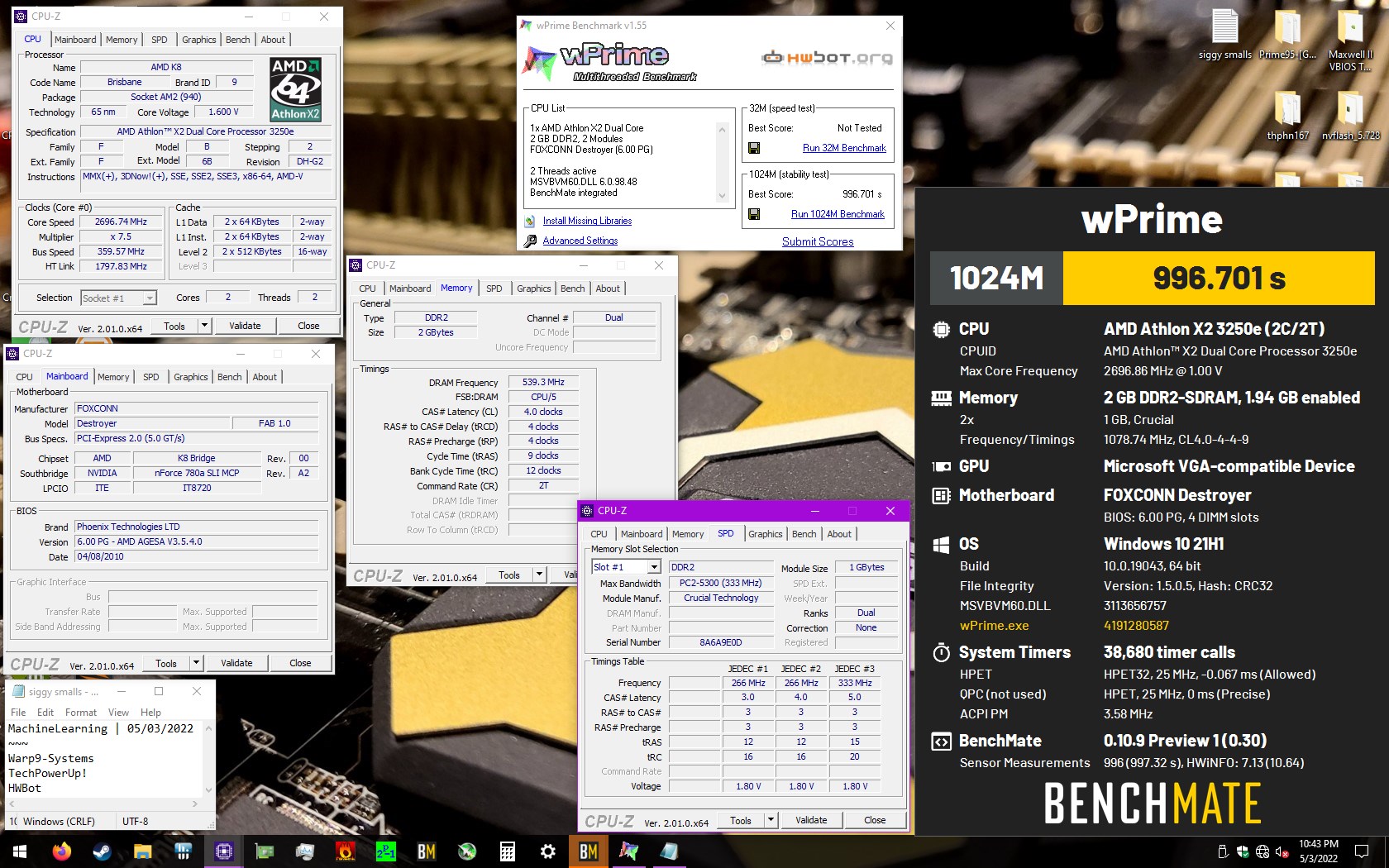Click Validate in top CPU-Z window

(245, 326)
